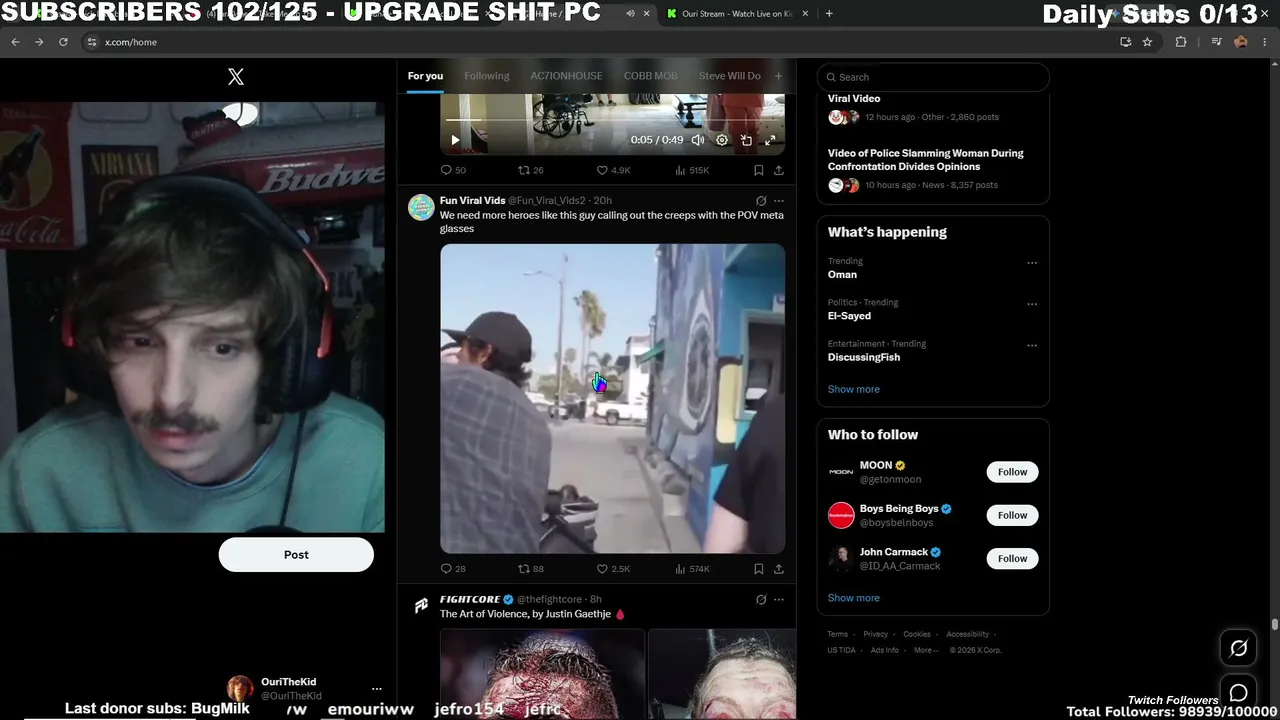The width and height of the screenshot is (1280, 720).
Task: Open Grok actions on FIGHTCORE post
Action: point(761,600)
